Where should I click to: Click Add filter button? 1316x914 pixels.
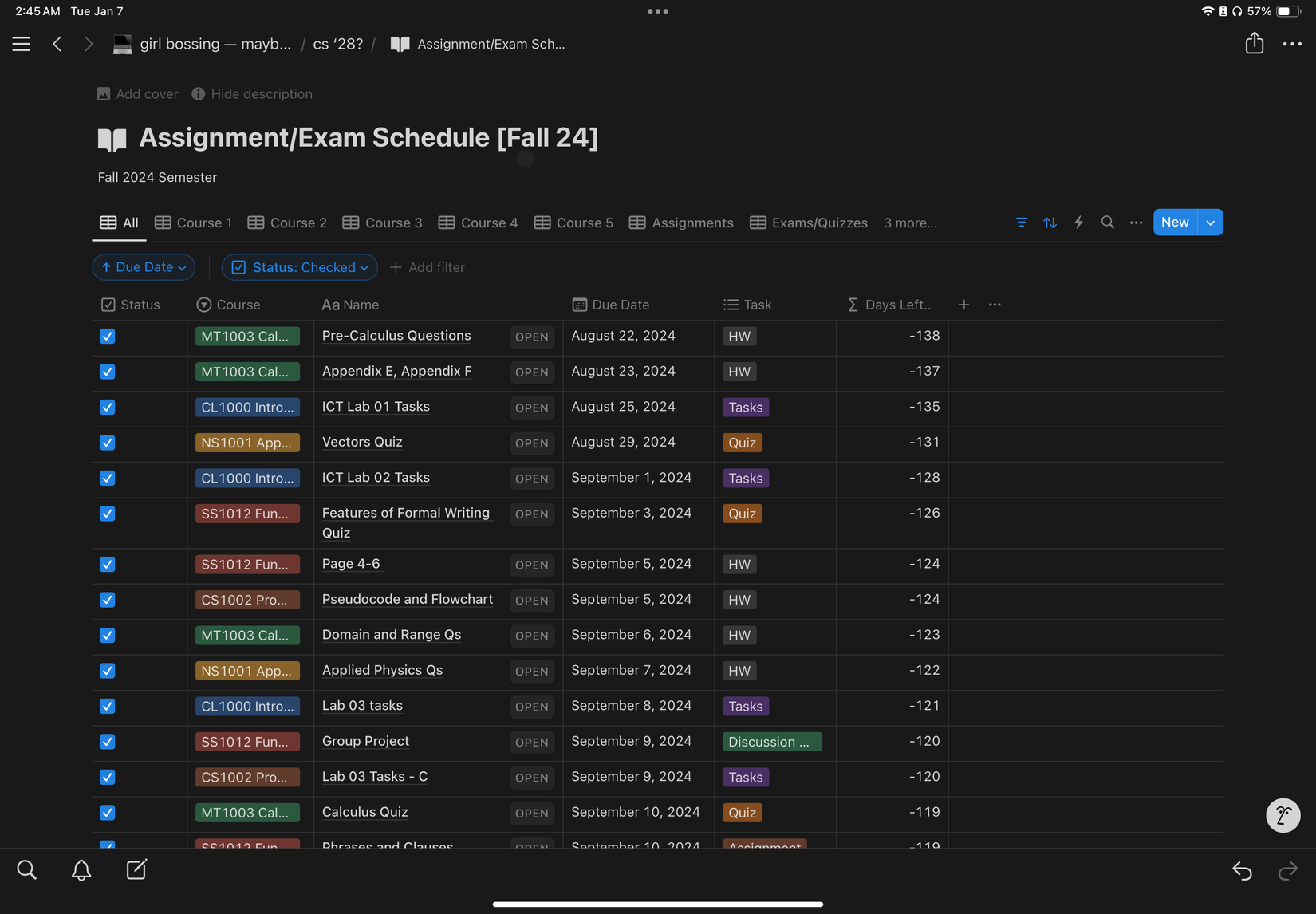[428, 267]
